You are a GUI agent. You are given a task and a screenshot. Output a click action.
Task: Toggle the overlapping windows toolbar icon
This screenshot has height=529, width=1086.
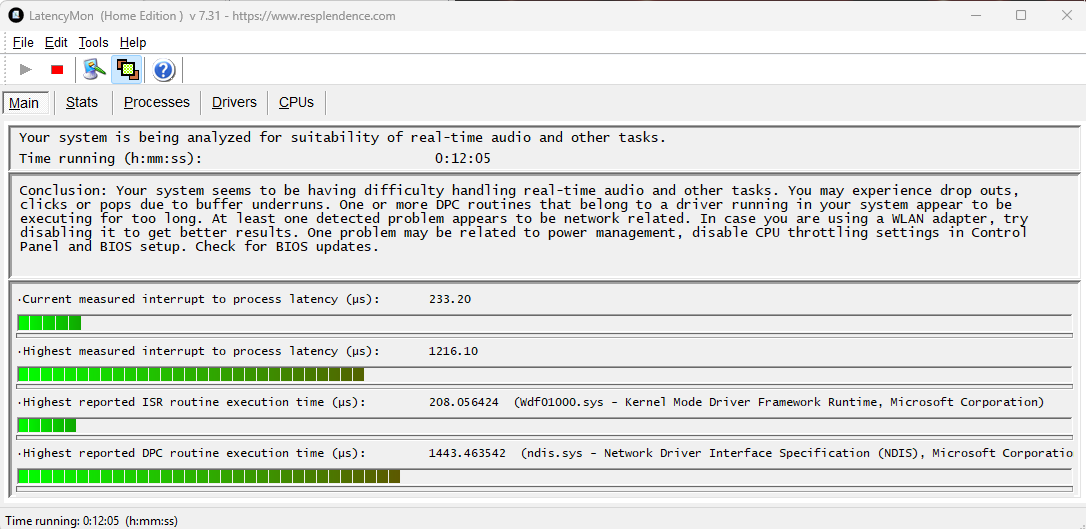tap(126, 69)
